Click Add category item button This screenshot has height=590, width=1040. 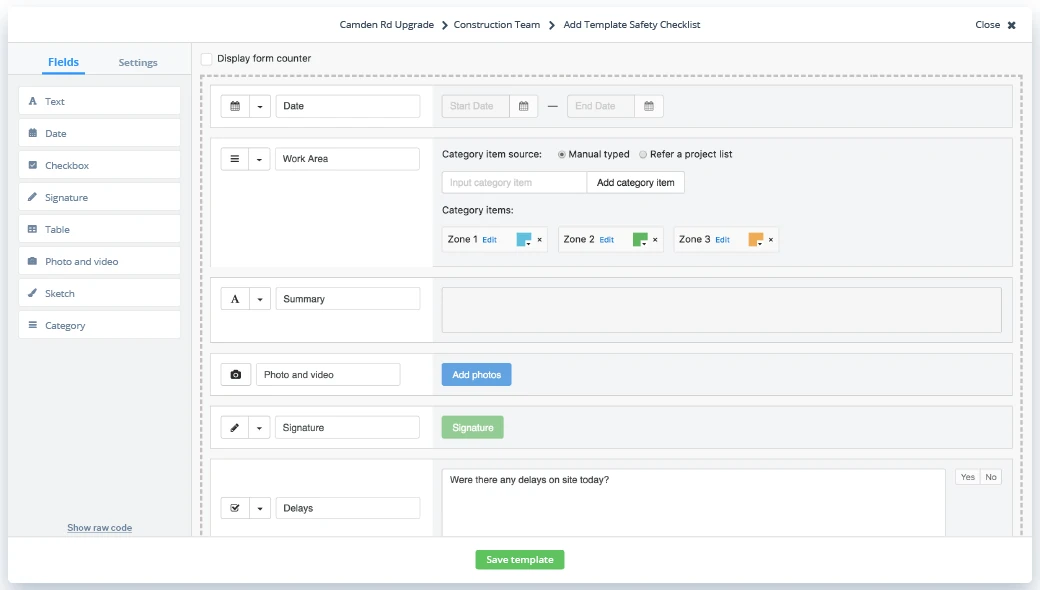tap(635, 182)
